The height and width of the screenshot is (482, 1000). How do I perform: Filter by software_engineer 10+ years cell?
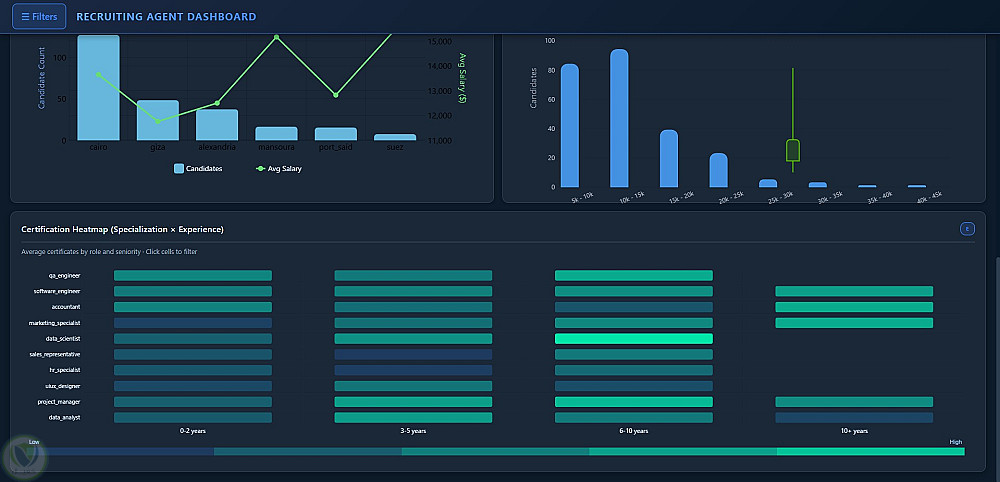[854, 291]
